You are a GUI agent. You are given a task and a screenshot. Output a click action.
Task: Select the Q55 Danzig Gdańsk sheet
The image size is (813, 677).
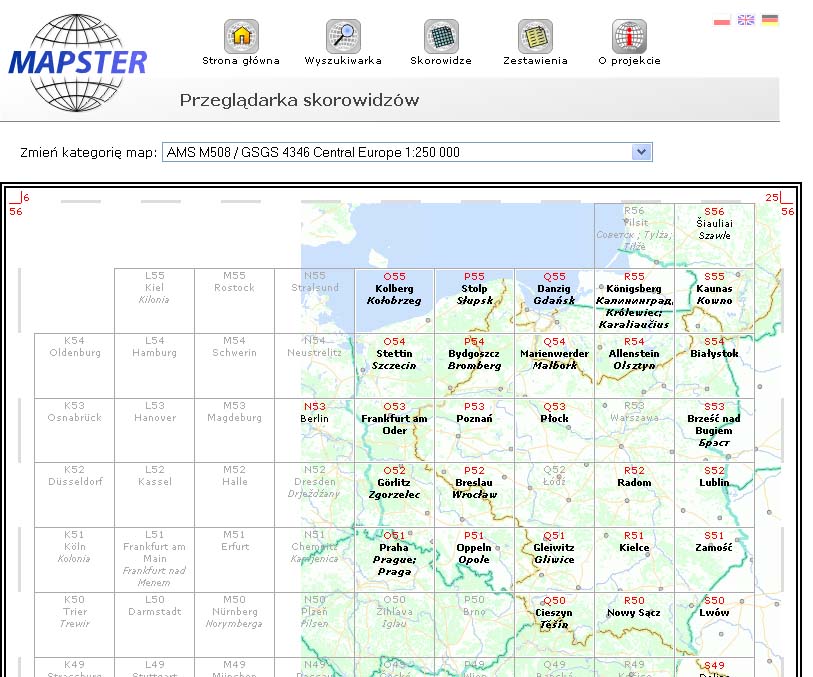coord(554,301)
